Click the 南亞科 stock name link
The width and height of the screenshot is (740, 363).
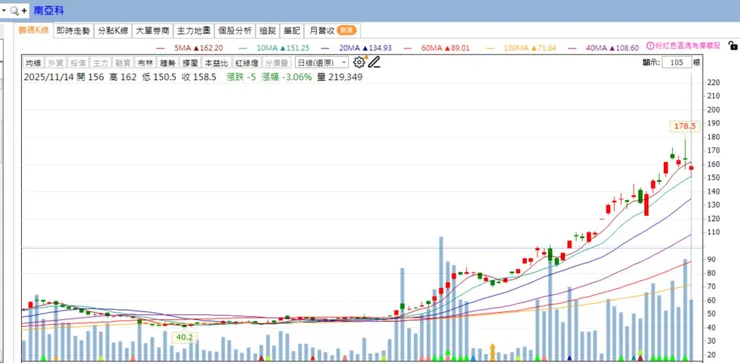pyautogui.click(x=49, y=10)
